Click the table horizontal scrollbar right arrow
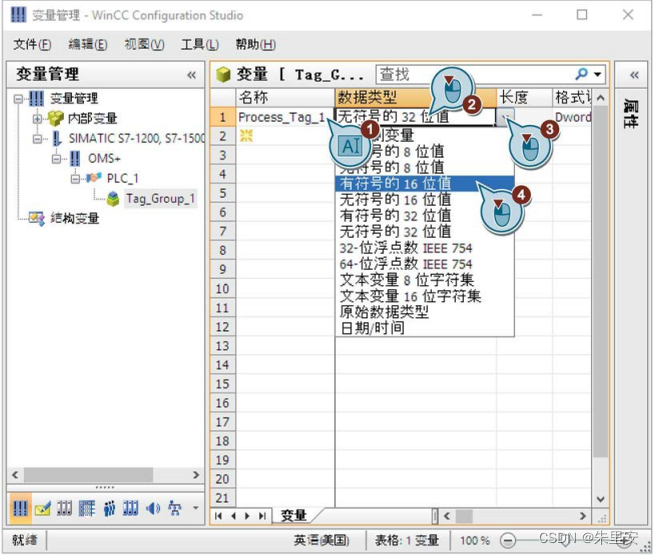The height and width of the screenshot is (555, 654). click(x=583, y=516)
